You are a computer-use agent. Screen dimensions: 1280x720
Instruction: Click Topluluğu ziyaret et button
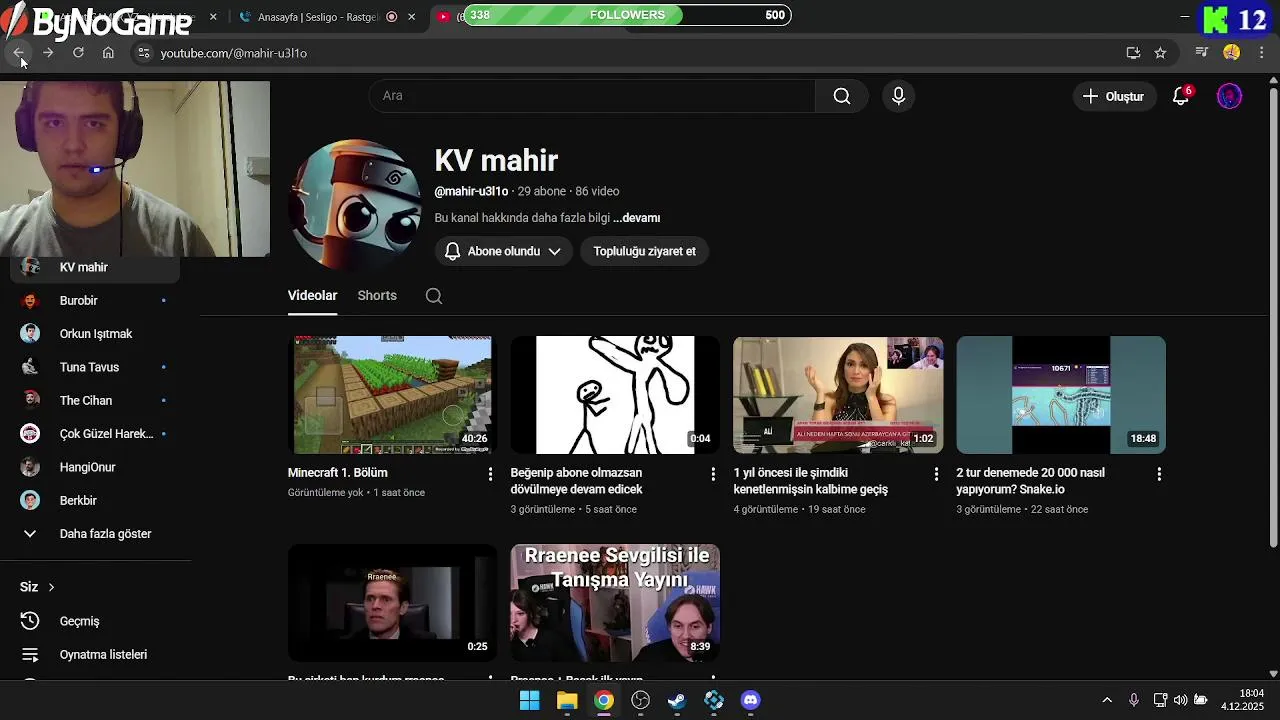point(644,251)
